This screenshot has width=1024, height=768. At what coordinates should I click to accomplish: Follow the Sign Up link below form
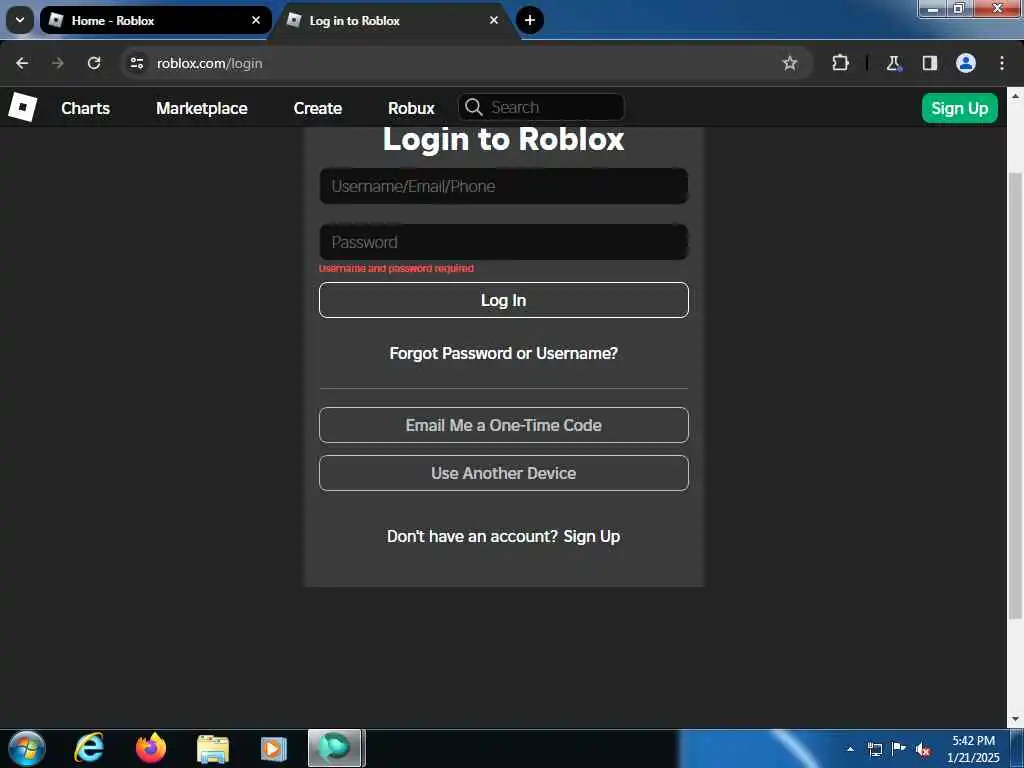click(592, 536)
